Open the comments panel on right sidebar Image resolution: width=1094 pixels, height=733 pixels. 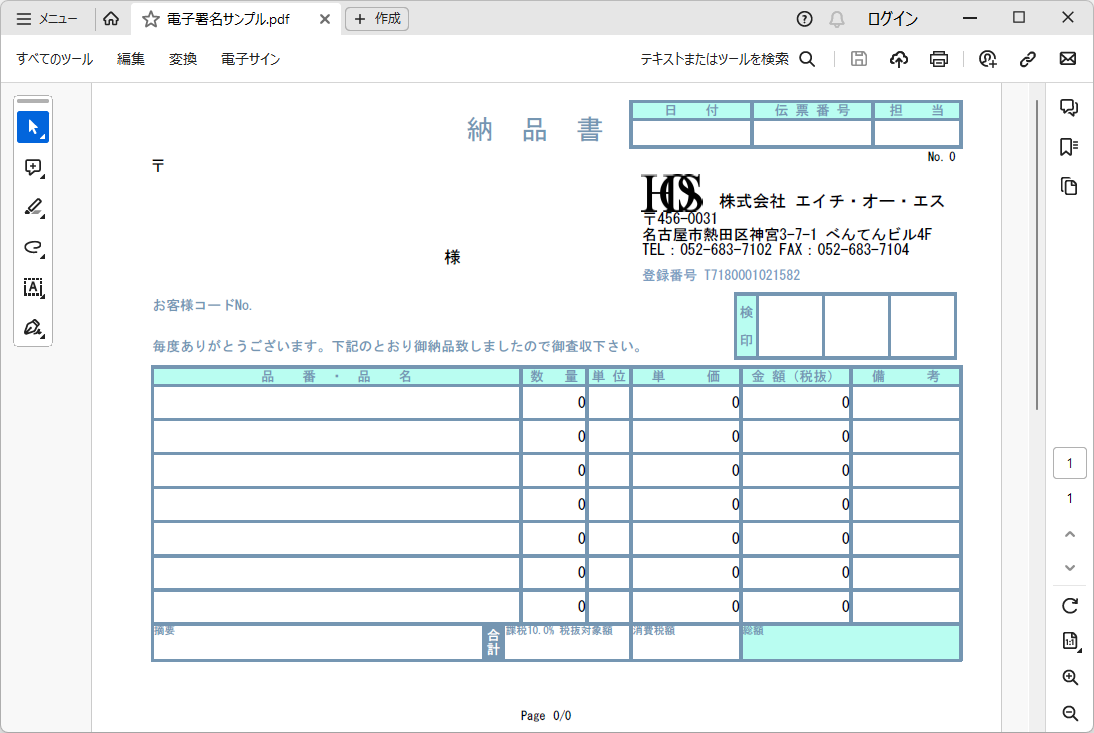1069,108
